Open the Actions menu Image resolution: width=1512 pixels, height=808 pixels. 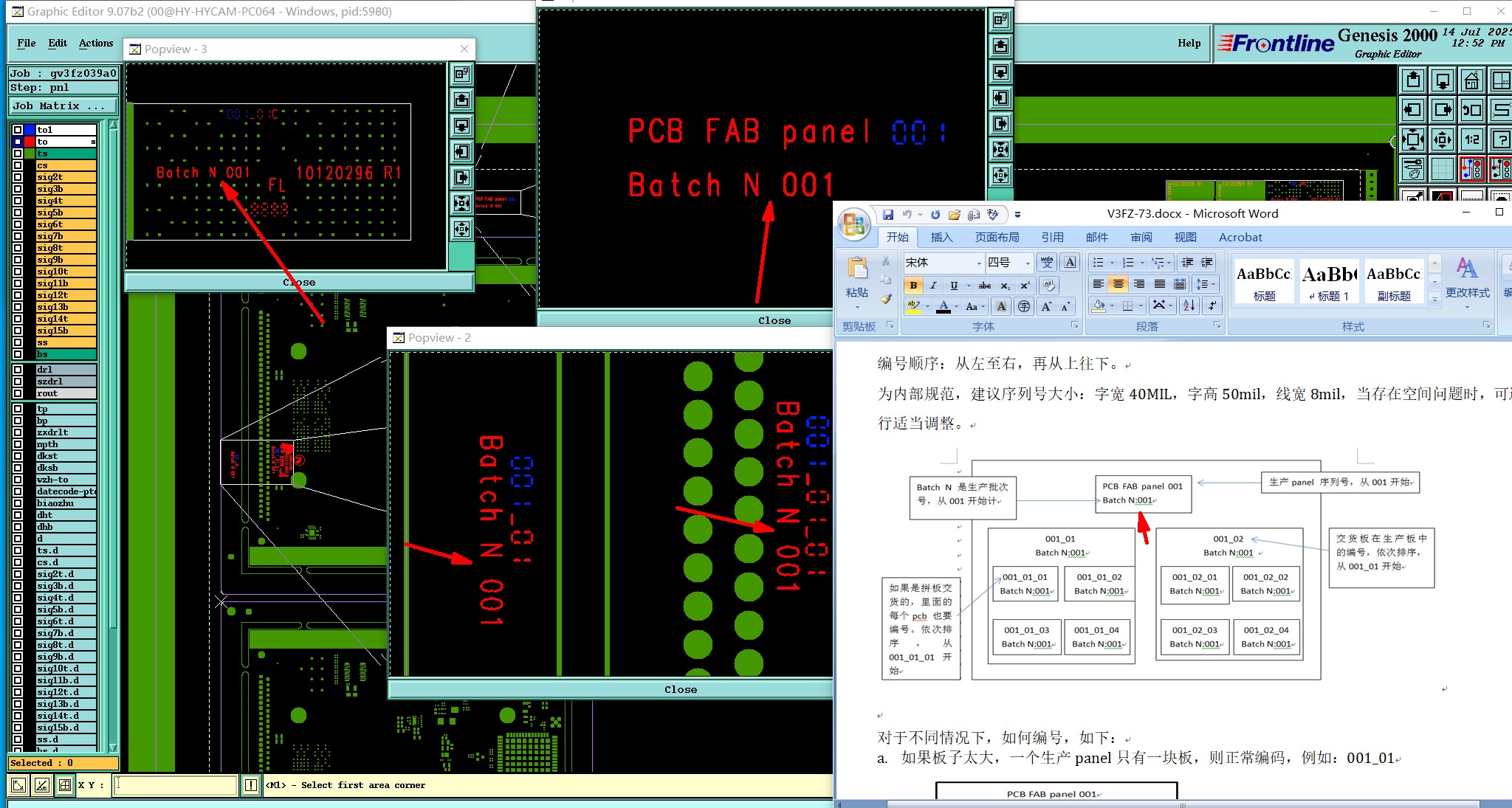pyautogui.click(x=96, y=43)
